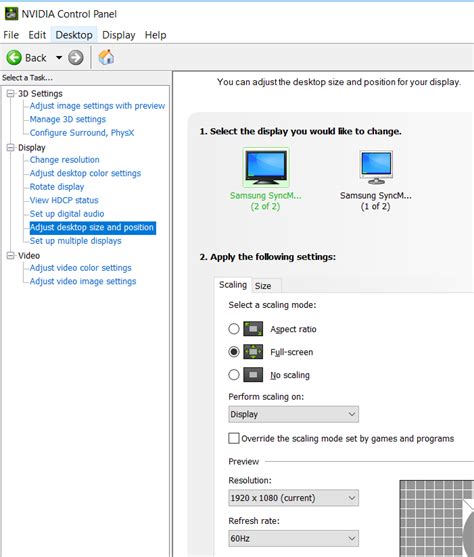Click the Back button label

click(x=36, y=58)
